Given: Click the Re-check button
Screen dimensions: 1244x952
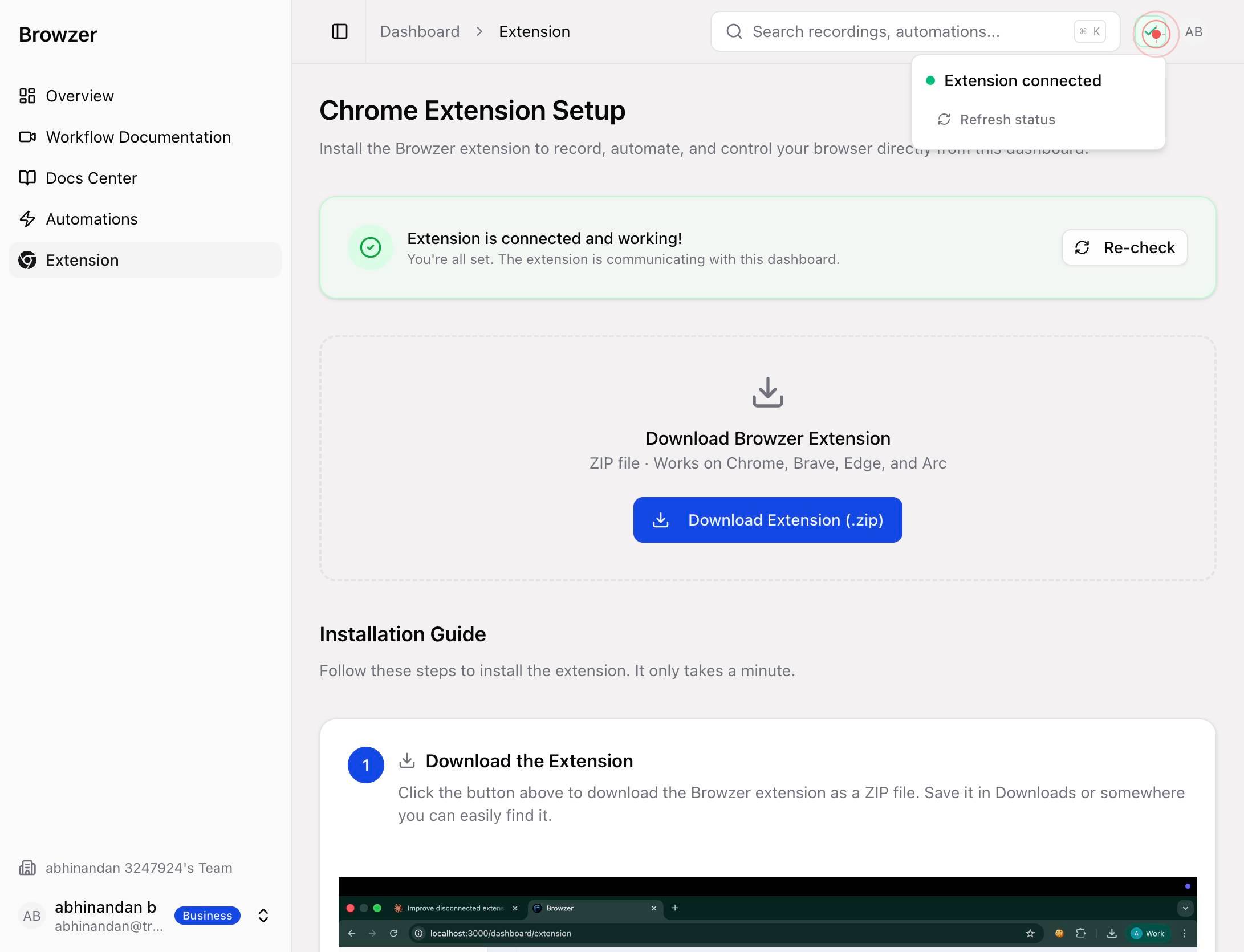Looking at the screenshot, I should 1124,247.
